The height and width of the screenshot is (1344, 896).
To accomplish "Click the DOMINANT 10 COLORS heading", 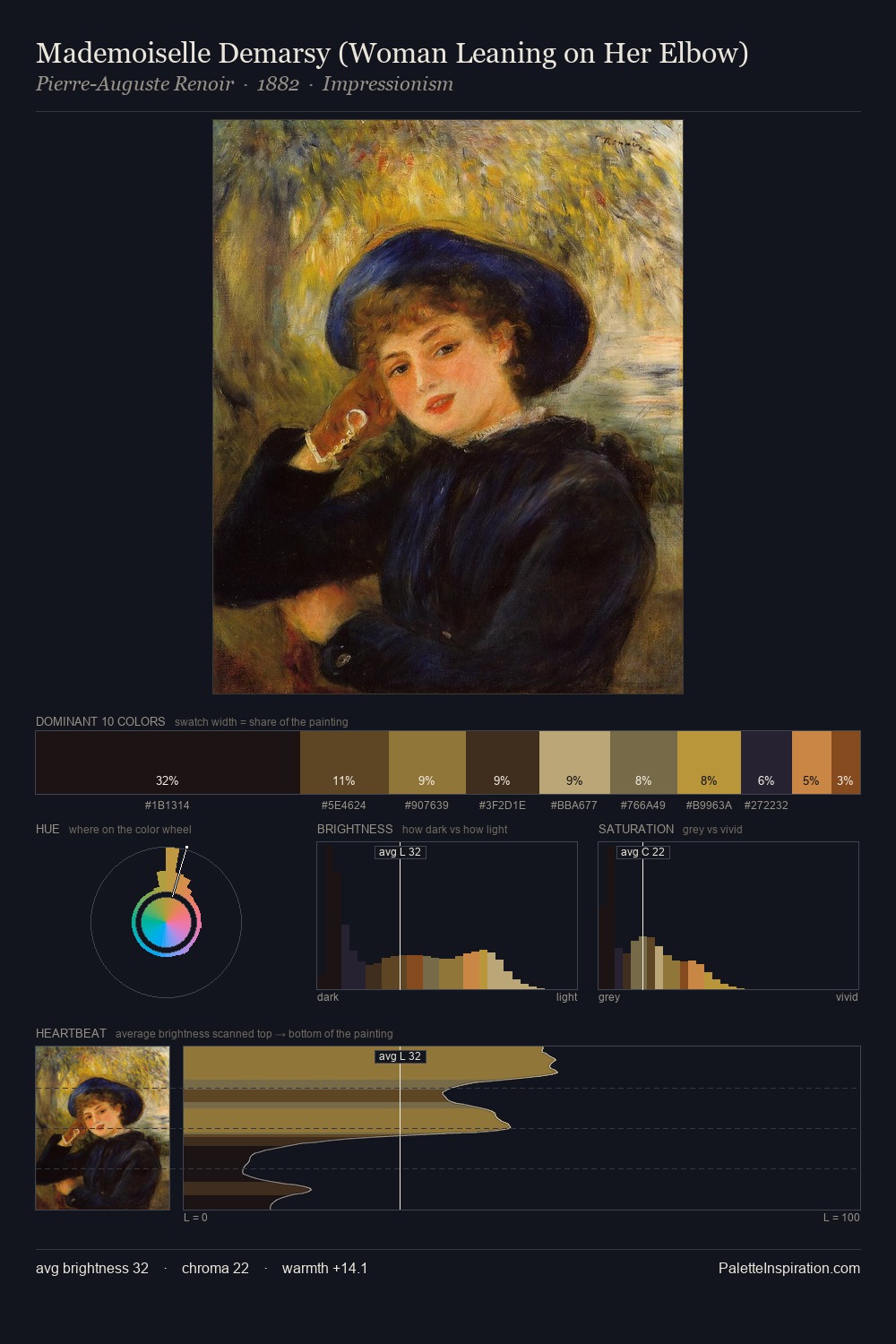I will tap(100, 721).
